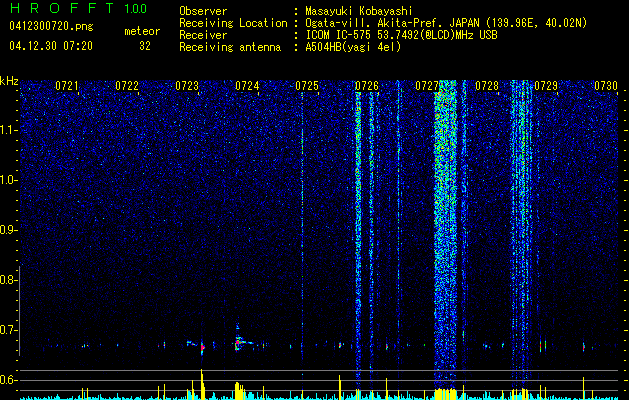This screenshot has width=629, height=400.
Task: Click time marker 0725
Action: (307, 85)
